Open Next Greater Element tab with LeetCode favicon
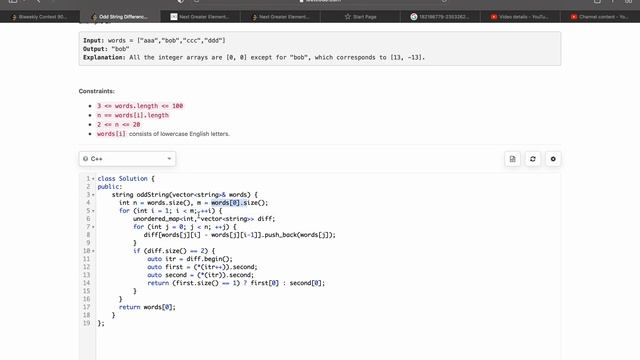This screenshot has height=360, width=640. 280,17
